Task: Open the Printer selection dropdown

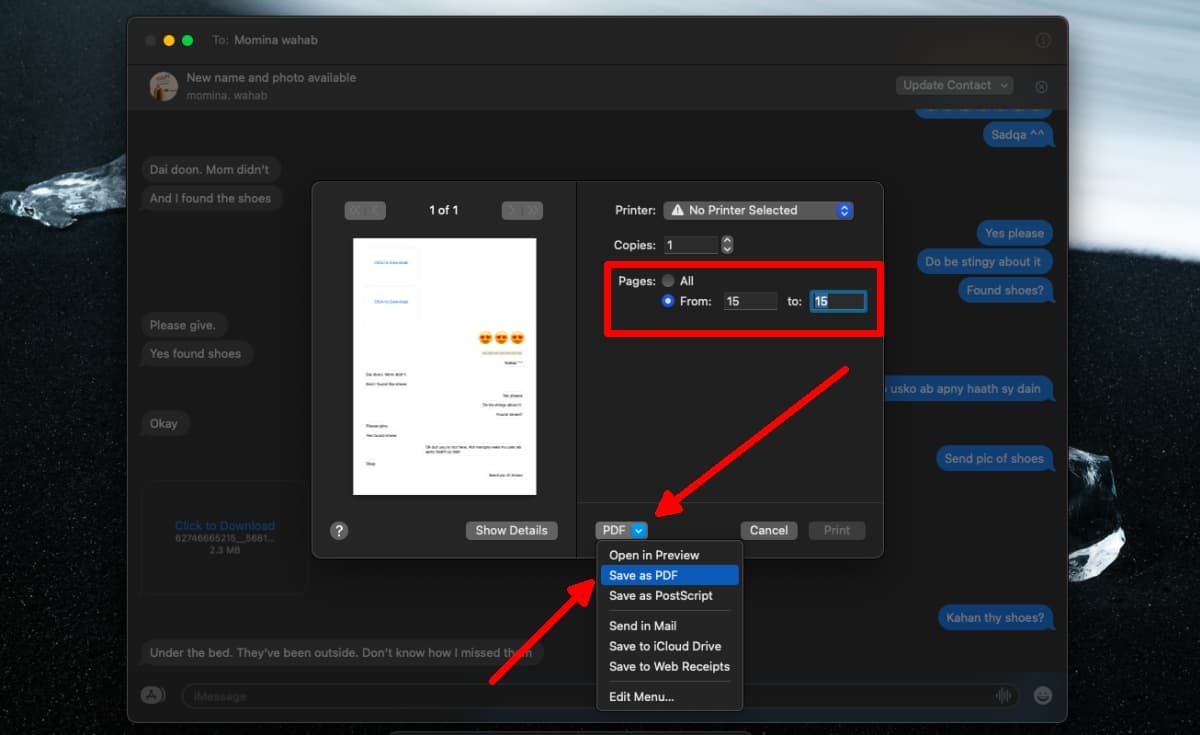Action: [758, 210]
